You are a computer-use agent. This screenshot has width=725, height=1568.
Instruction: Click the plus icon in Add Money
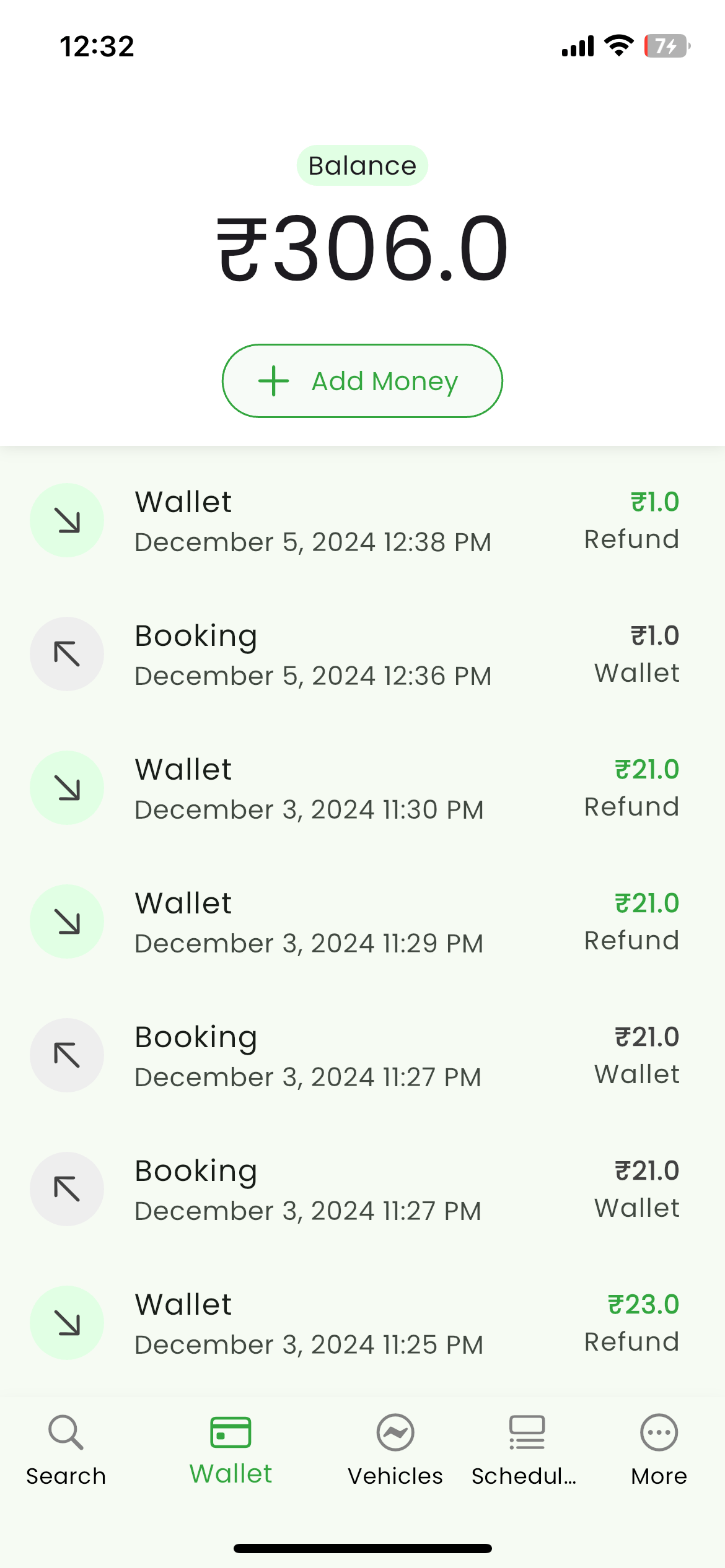tap(273, 381)
